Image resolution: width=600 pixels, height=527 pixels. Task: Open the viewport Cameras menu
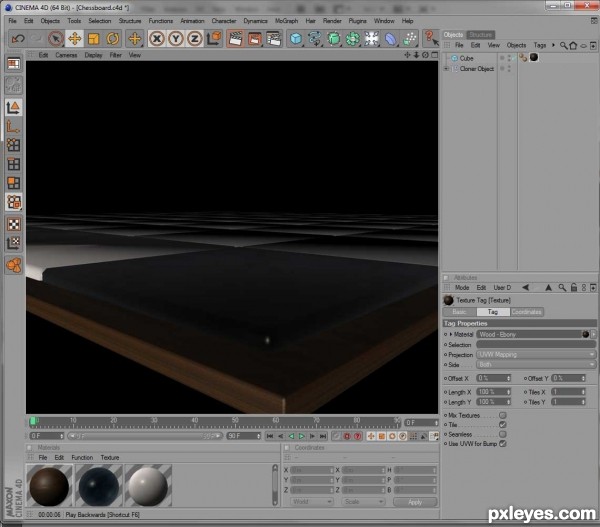coord(66,55)
